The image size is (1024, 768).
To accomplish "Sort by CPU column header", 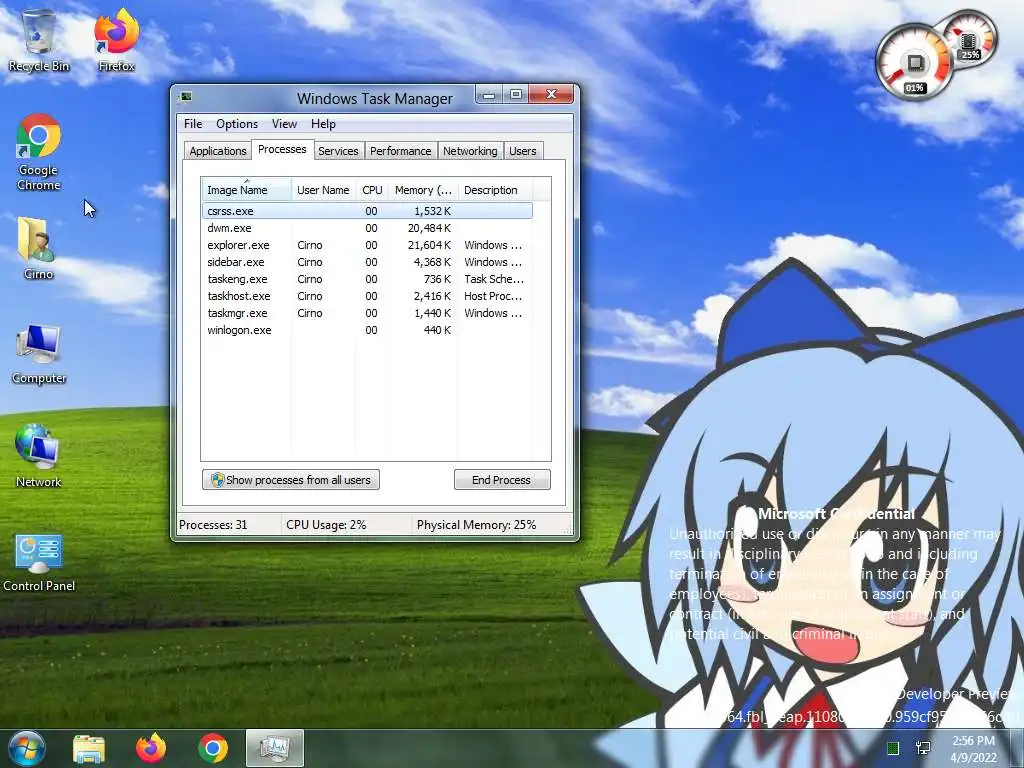I will click(x=372, y=190).
